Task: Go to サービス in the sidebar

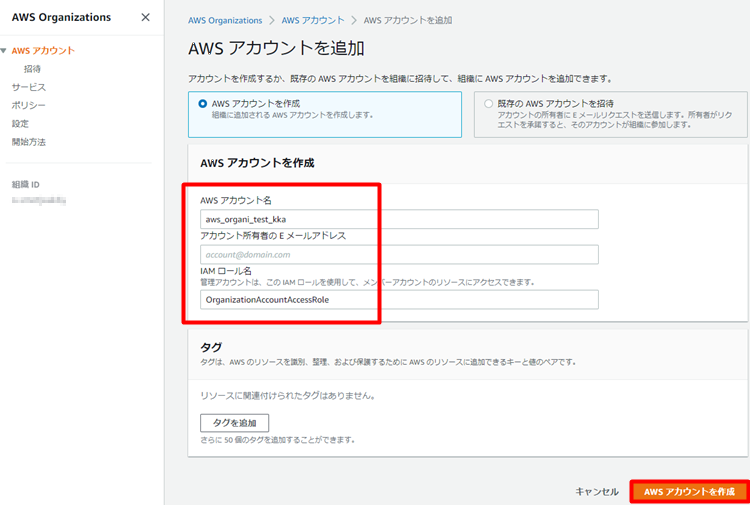Action: coord(29,87)
